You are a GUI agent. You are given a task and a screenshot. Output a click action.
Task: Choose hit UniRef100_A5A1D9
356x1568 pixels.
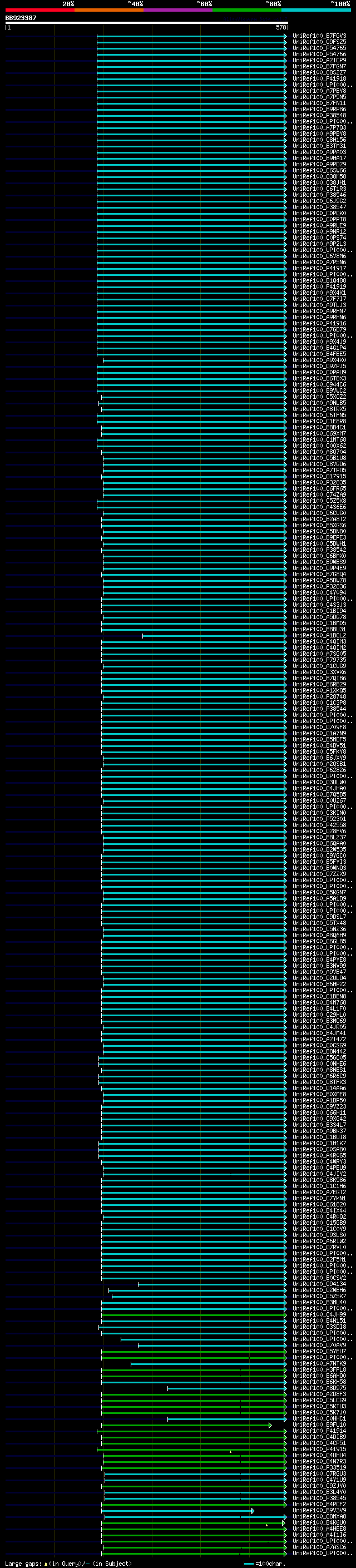319,898
